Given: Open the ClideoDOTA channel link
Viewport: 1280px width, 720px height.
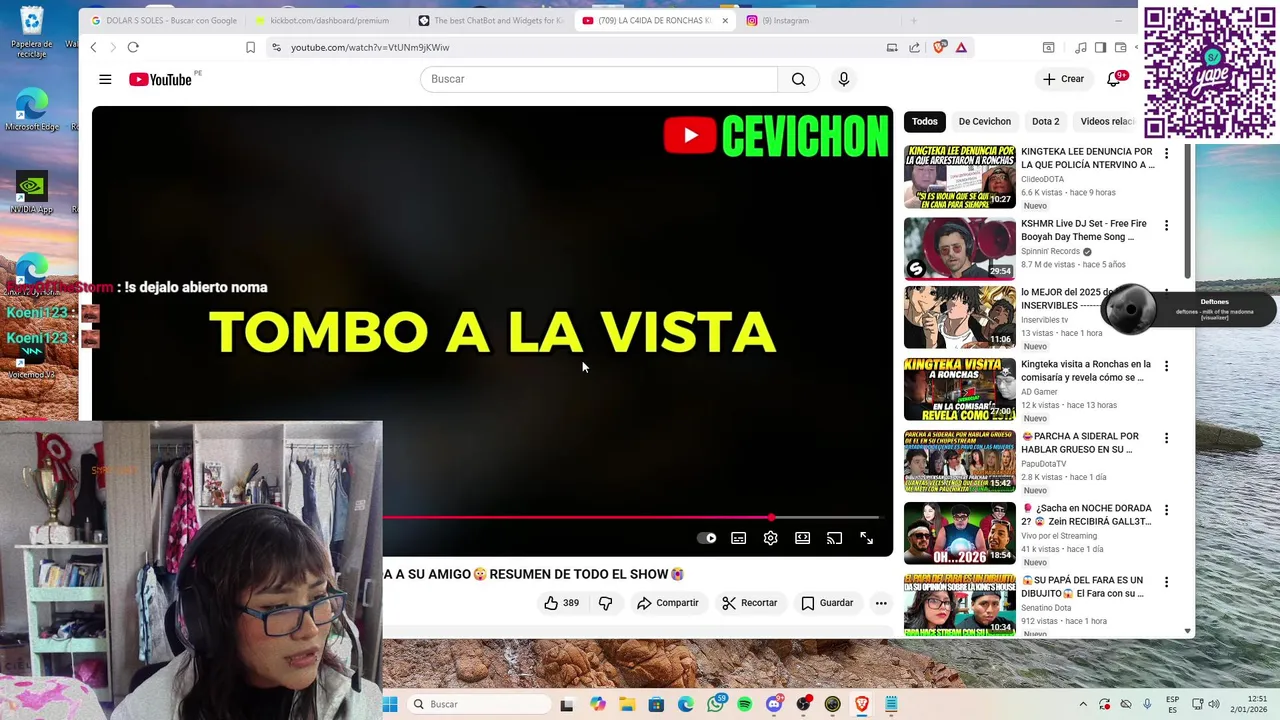Looking at the screenshot, I should pos(1042,179).
